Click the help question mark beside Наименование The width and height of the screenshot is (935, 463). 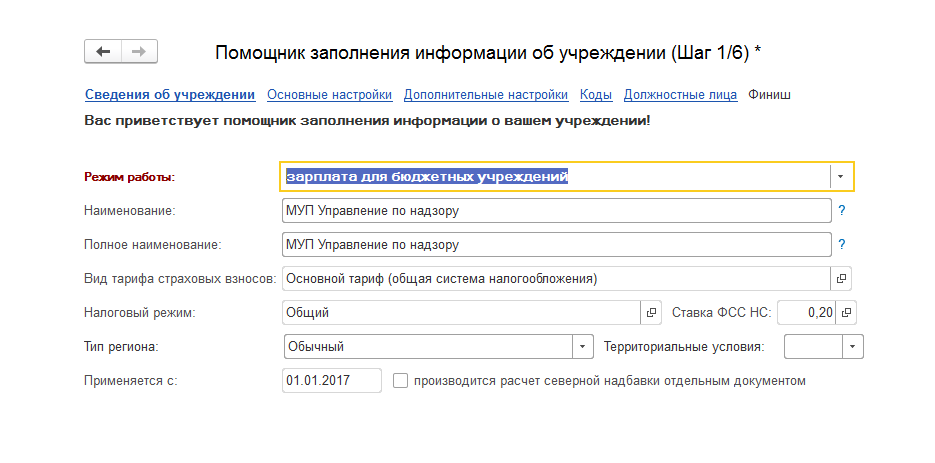click(842, 211)
